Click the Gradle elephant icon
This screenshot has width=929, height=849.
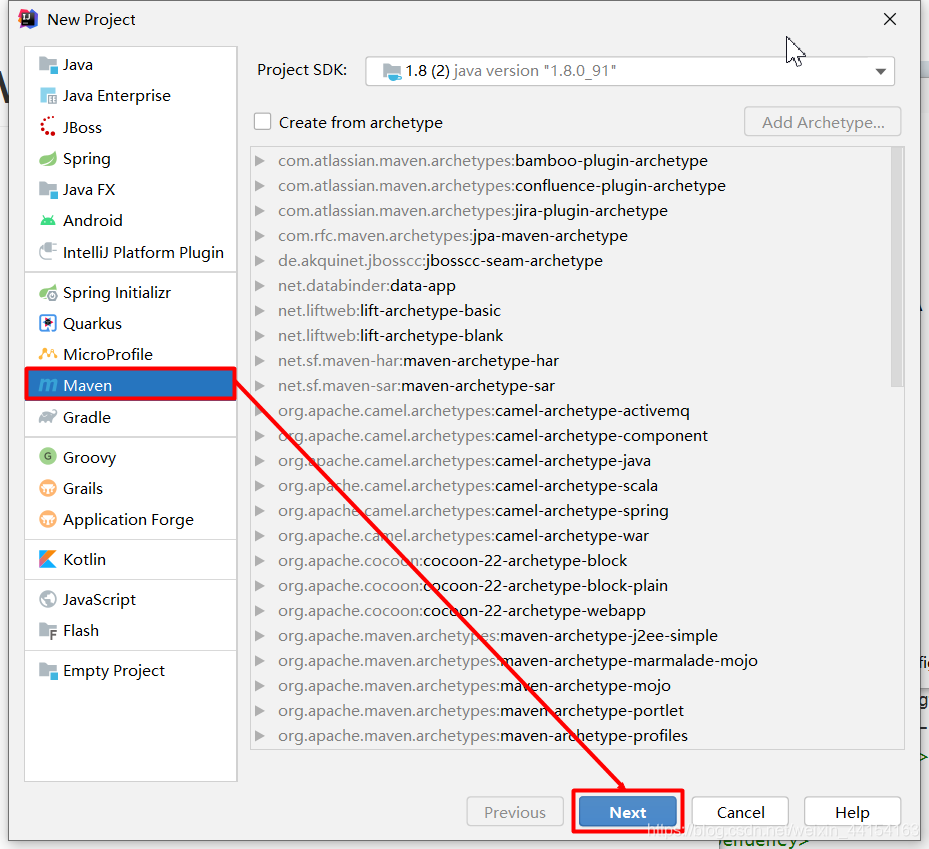coord(47,417)
